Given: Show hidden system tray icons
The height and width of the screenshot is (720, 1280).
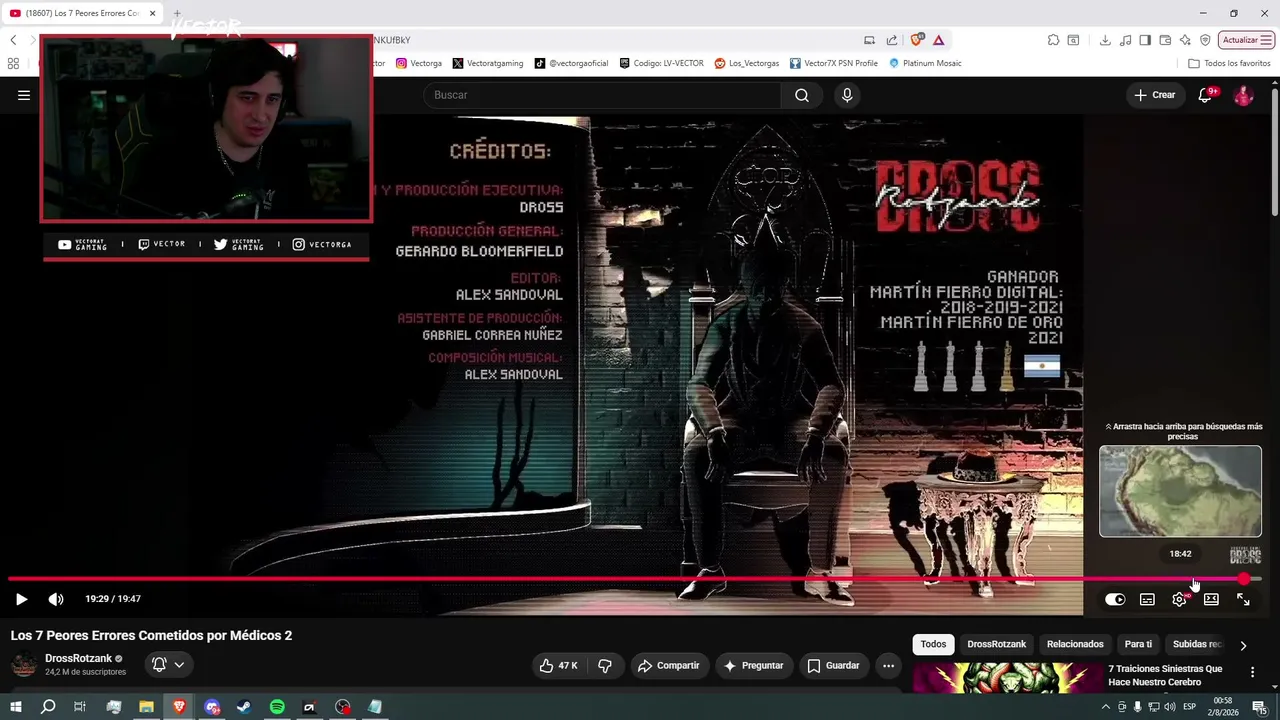Looking at the screenshot, I should (x=1105, y=707).
